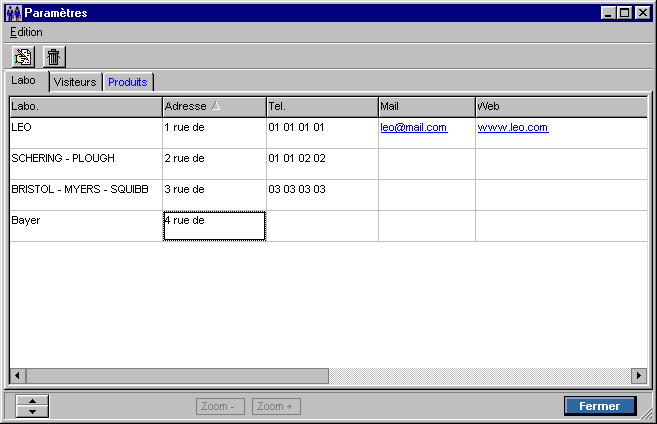Viewport: 657px width, 424px height.
Task: Click the Mail column header
Action: tap(427, 107)
